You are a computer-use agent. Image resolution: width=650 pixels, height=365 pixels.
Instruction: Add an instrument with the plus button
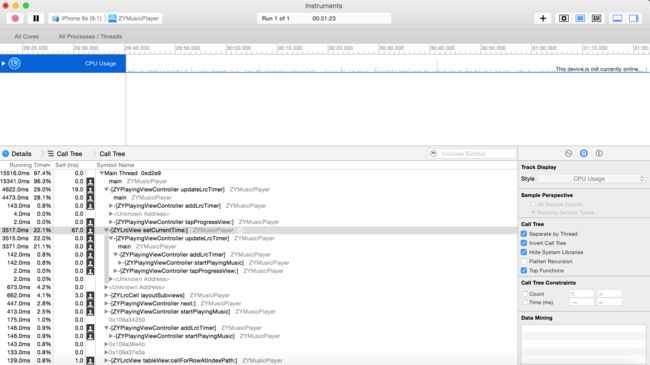point(543,18)
